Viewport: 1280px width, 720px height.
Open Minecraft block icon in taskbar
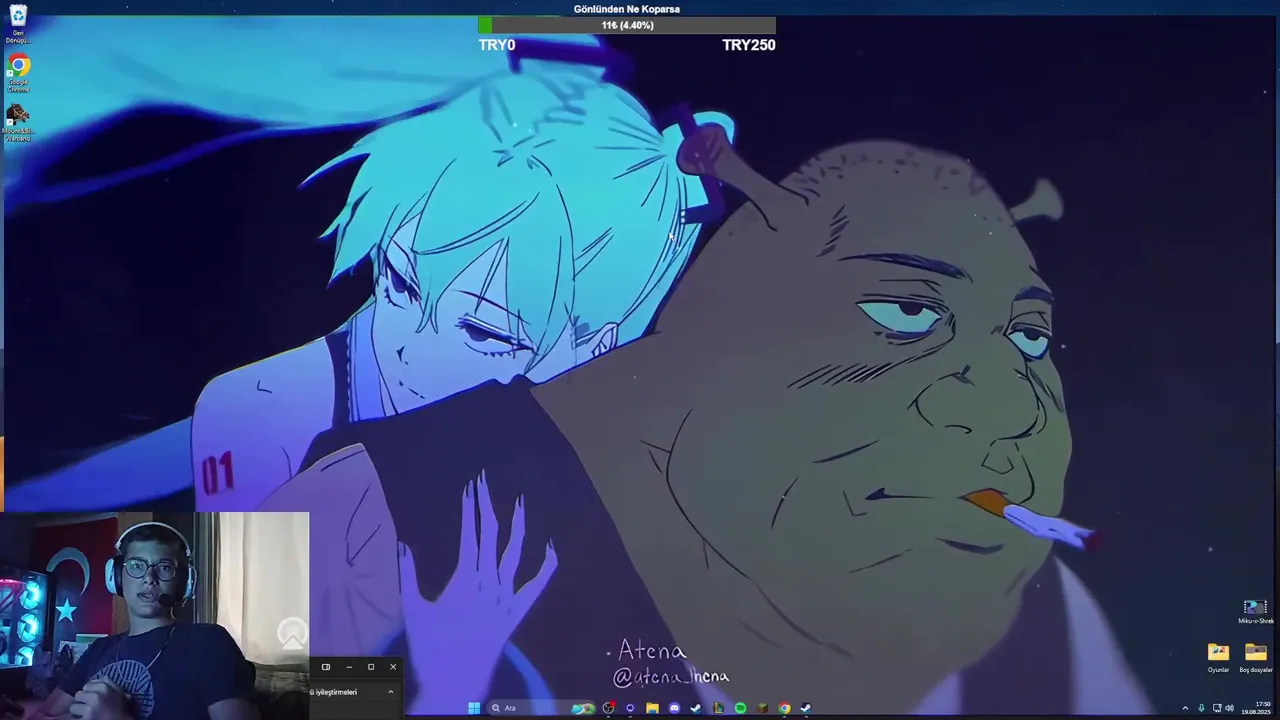pyautogui.click(x=762, y=708)
